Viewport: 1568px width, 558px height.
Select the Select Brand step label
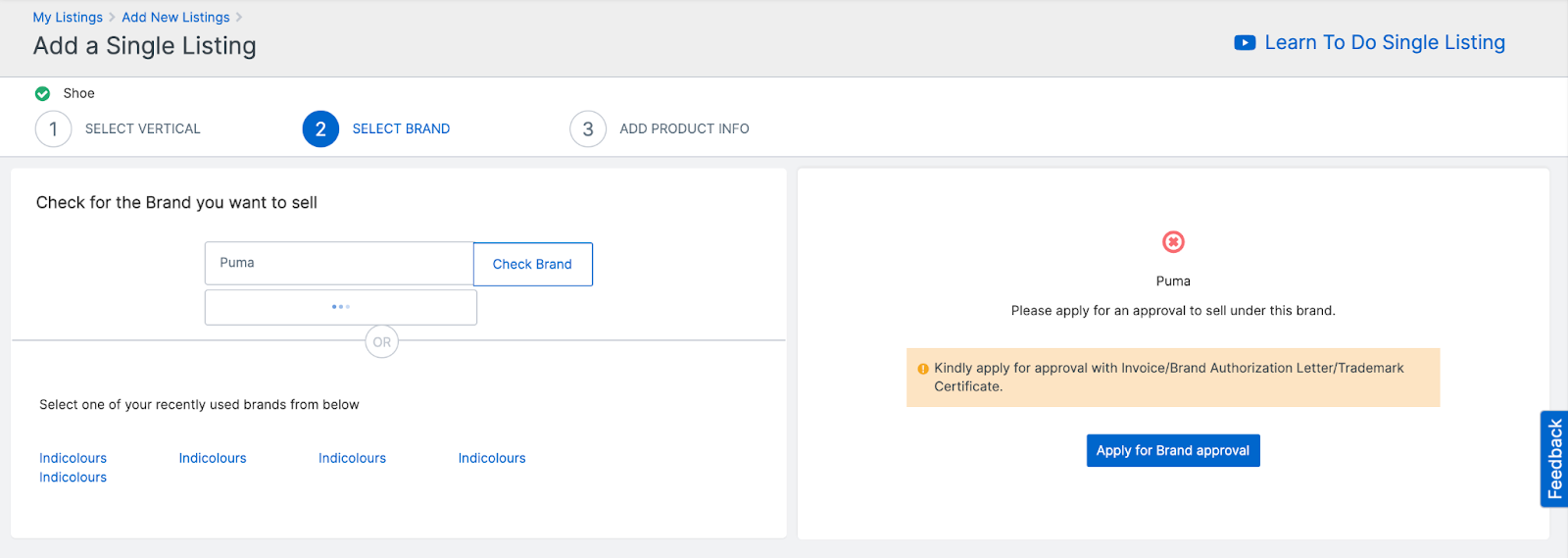coord(401,129)
